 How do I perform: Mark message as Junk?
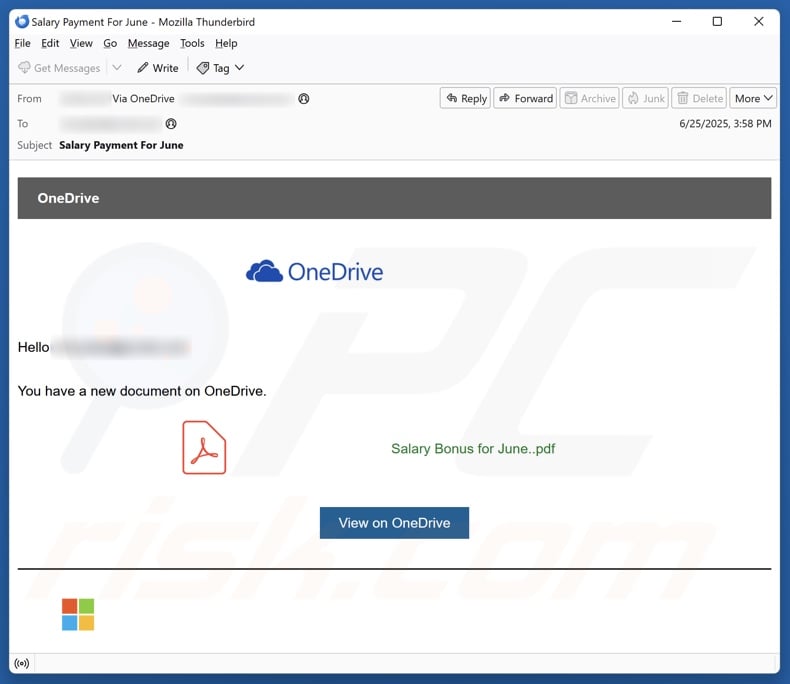[x=645, y=98]
